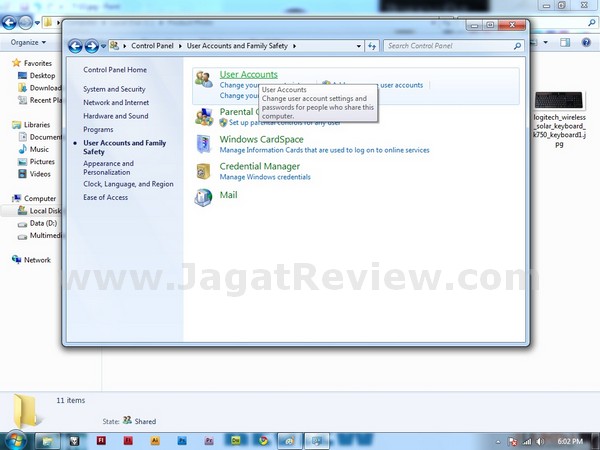Click the Search Control Panel field
The height and width of the screenshot is (450, 600).
coord(450,46)
